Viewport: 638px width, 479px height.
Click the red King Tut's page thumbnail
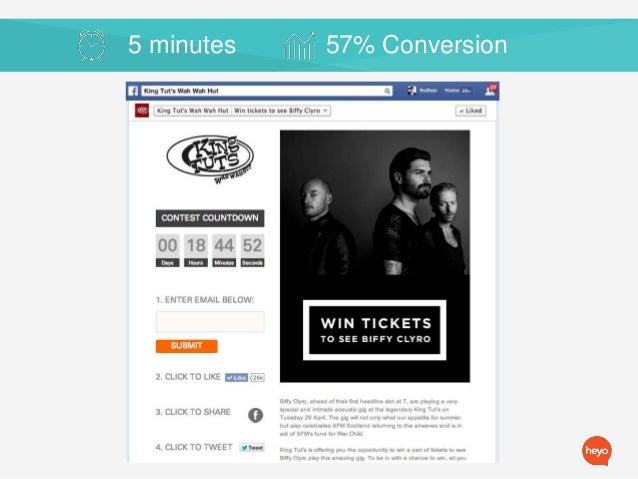click(142, 110)
